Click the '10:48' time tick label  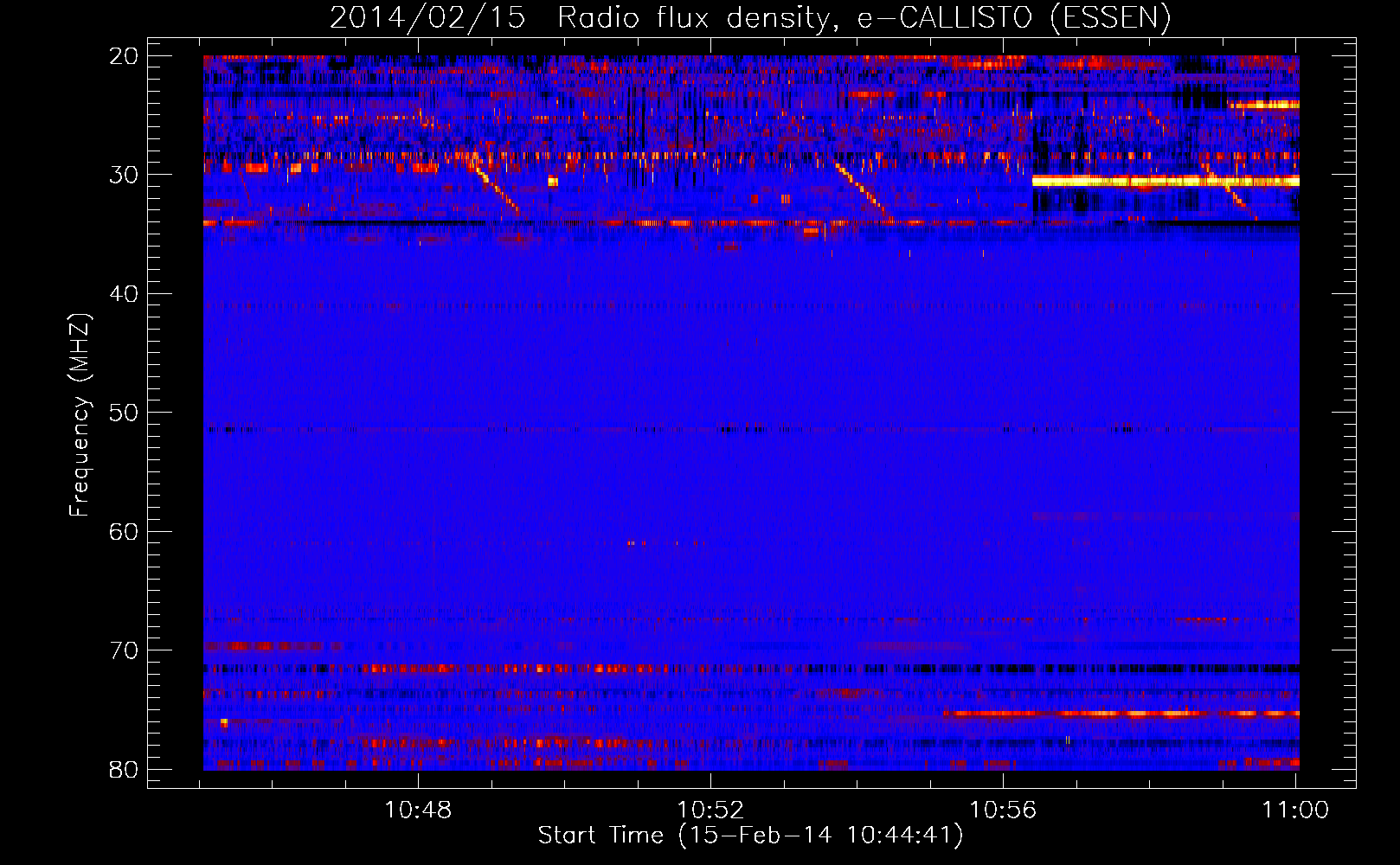coord(418,810)
